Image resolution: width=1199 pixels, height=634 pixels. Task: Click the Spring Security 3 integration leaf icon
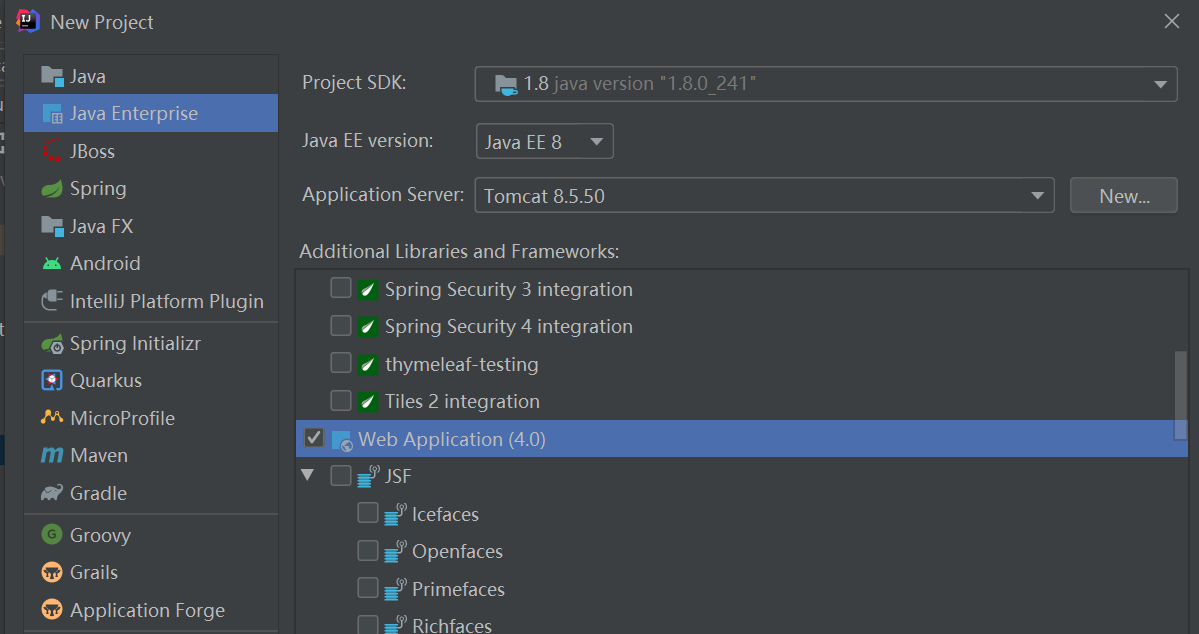[369, 289]
